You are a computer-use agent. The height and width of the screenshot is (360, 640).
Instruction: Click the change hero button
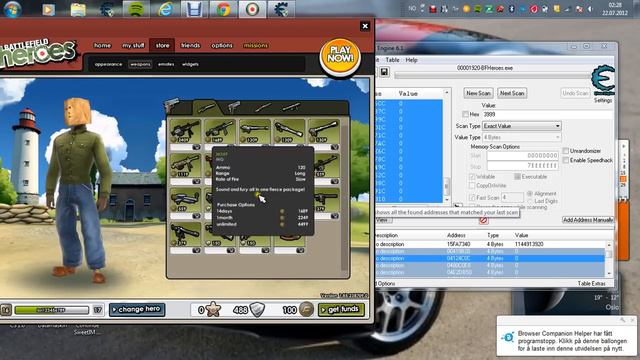(137, 309)
